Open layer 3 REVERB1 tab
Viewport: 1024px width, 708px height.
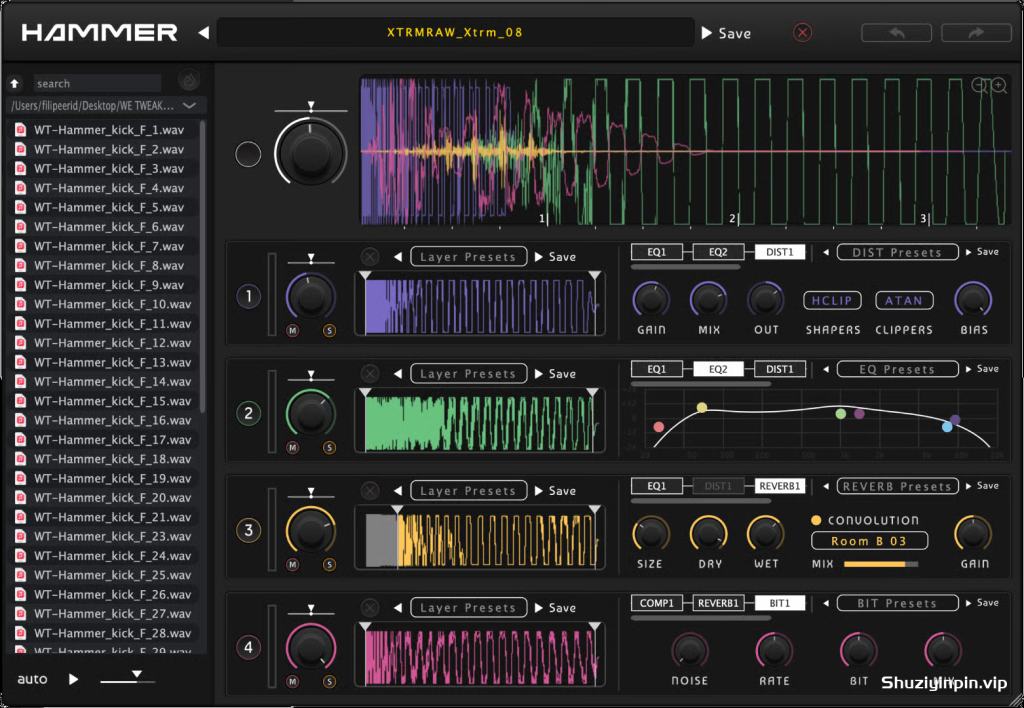[780, 486]
